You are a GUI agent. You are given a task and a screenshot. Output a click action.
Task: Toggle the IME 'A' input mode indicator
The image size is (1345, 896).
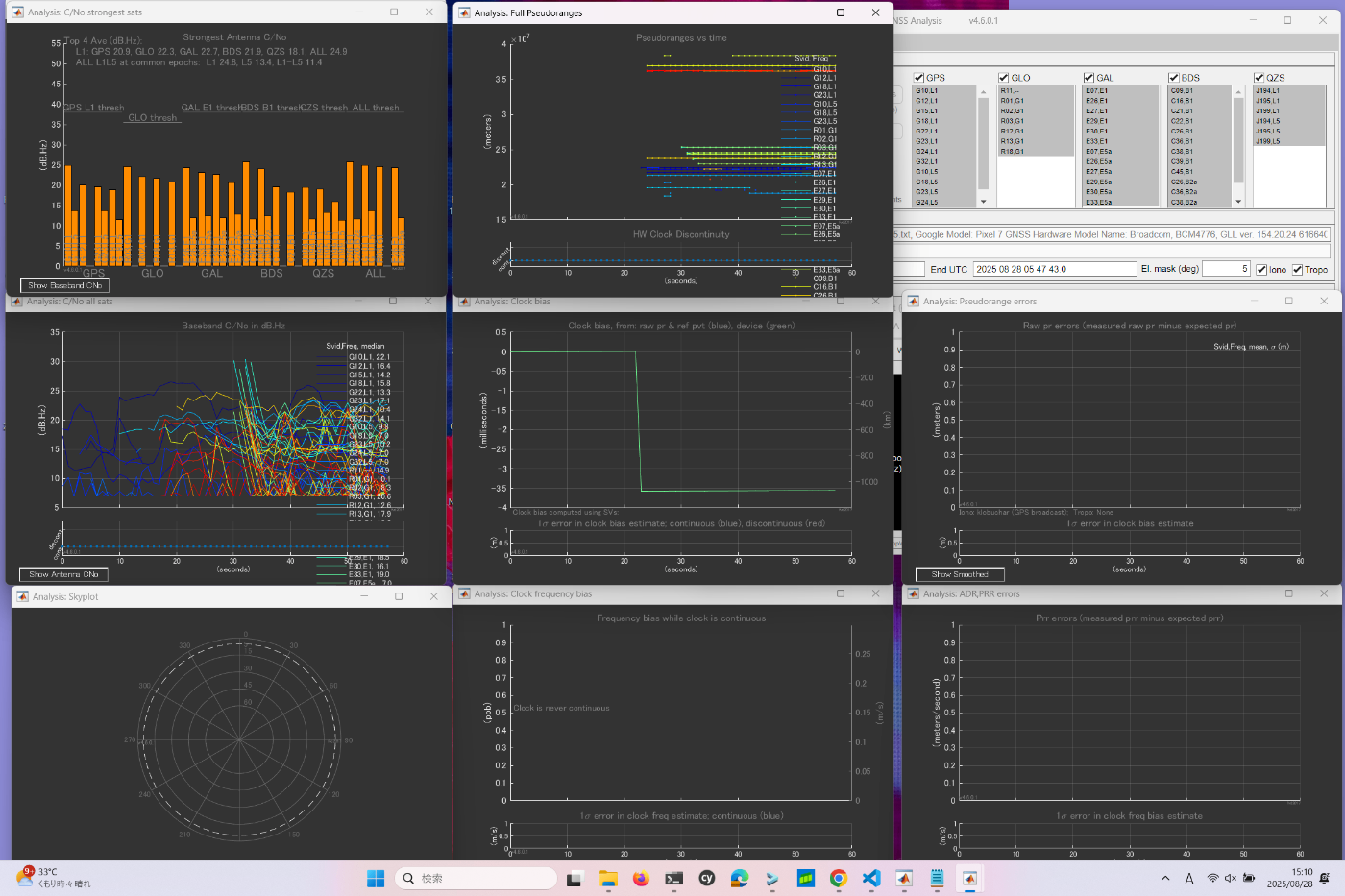pos(1189,878)
